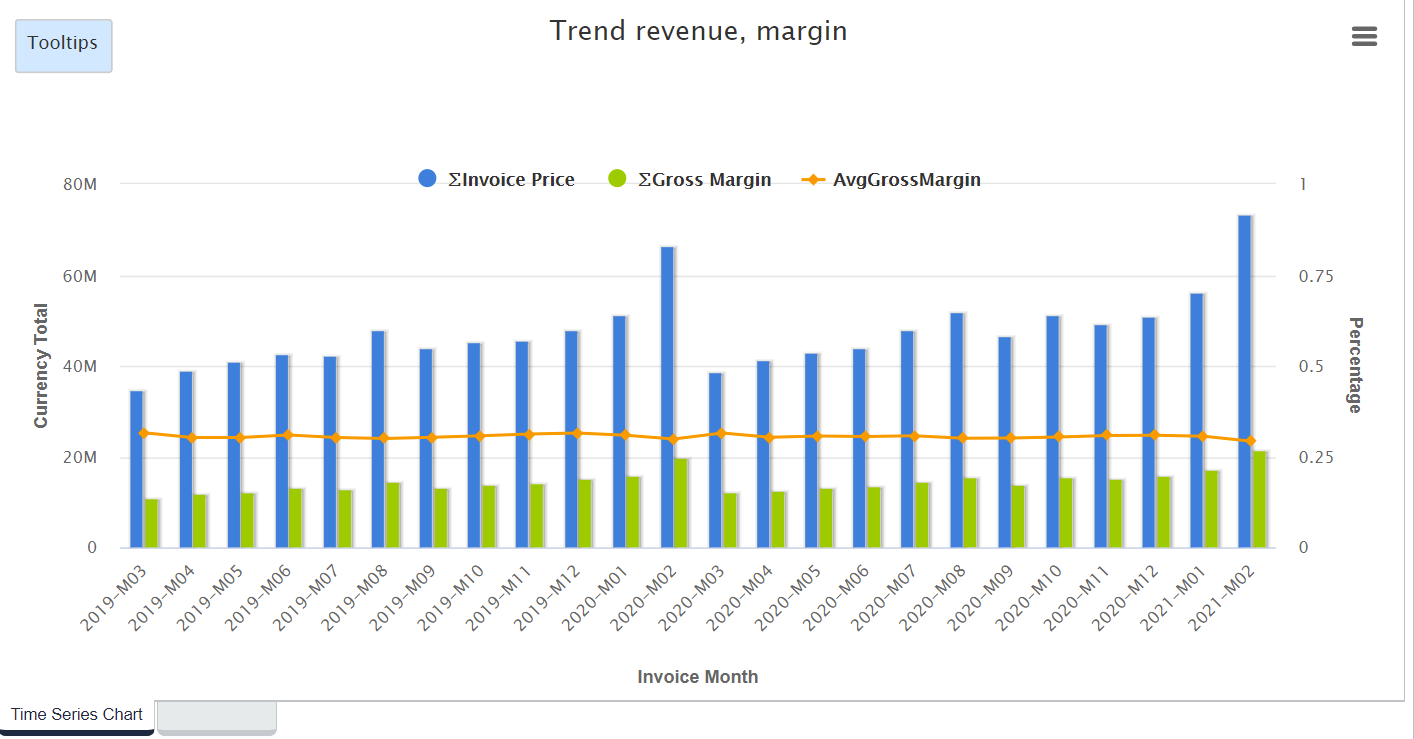The height and width of the screenshot is (739, 1414).
Task: Select the 2019-M03 blue invoice bar
Action: point(137,469)
